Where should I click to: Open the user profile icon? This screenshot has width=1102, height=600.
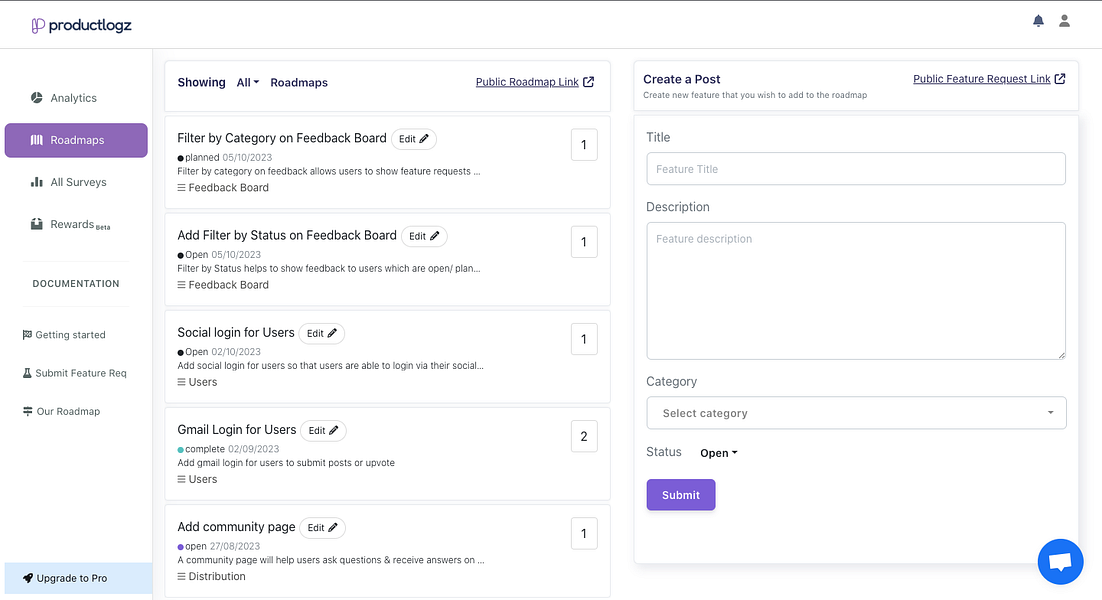click(1064, 21)
